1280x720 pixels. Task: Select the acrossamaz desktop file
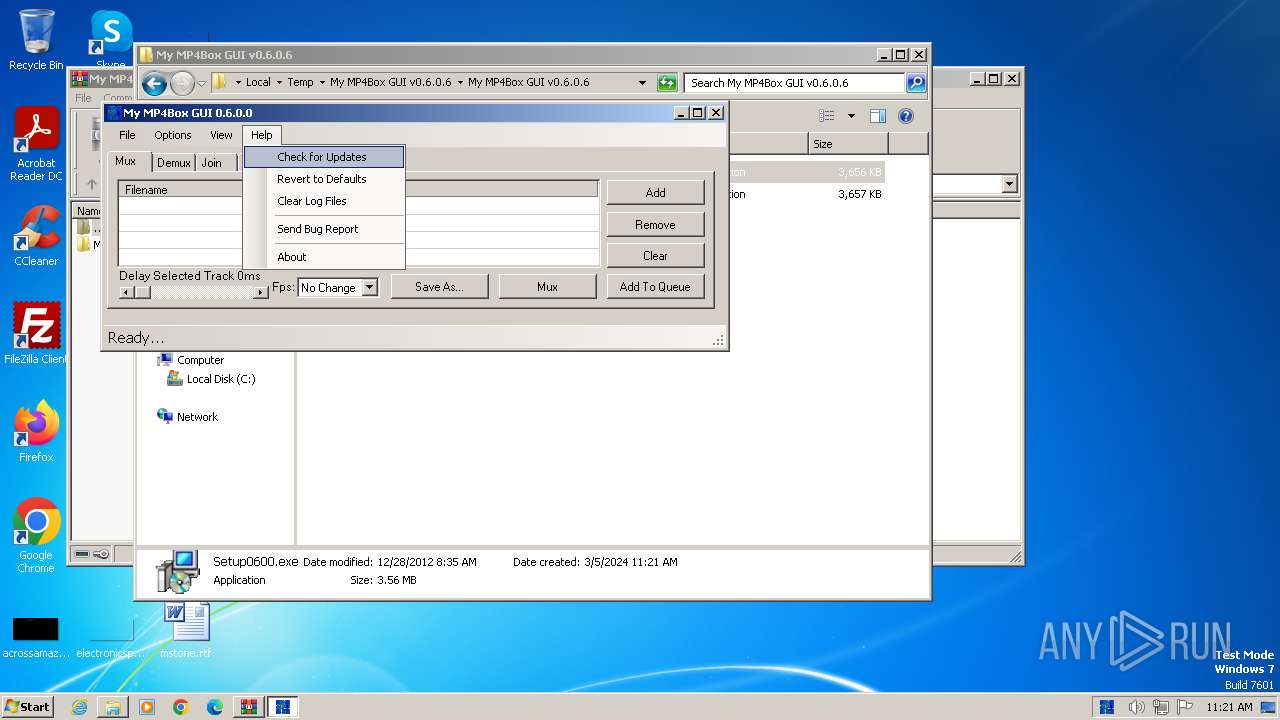point(36,637)
